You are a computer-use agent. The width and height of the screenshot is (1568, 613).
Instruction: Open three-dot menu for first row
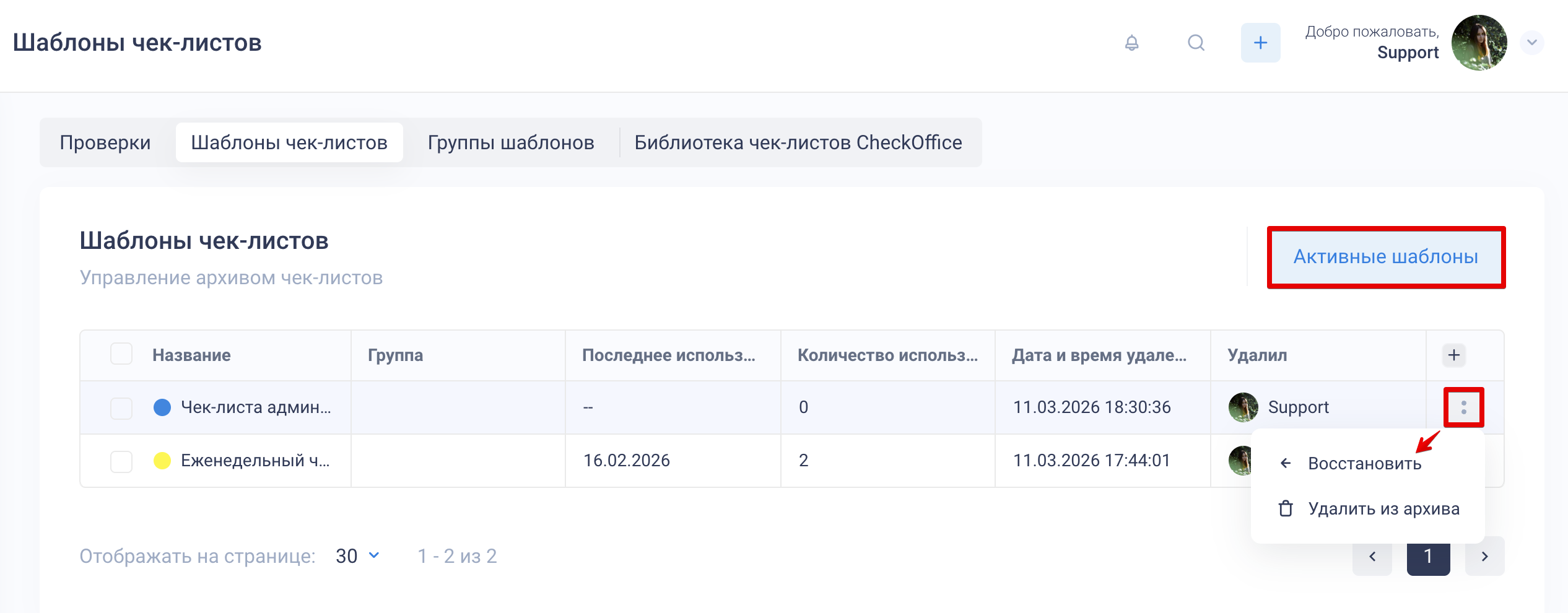[x=1463, y=407]
